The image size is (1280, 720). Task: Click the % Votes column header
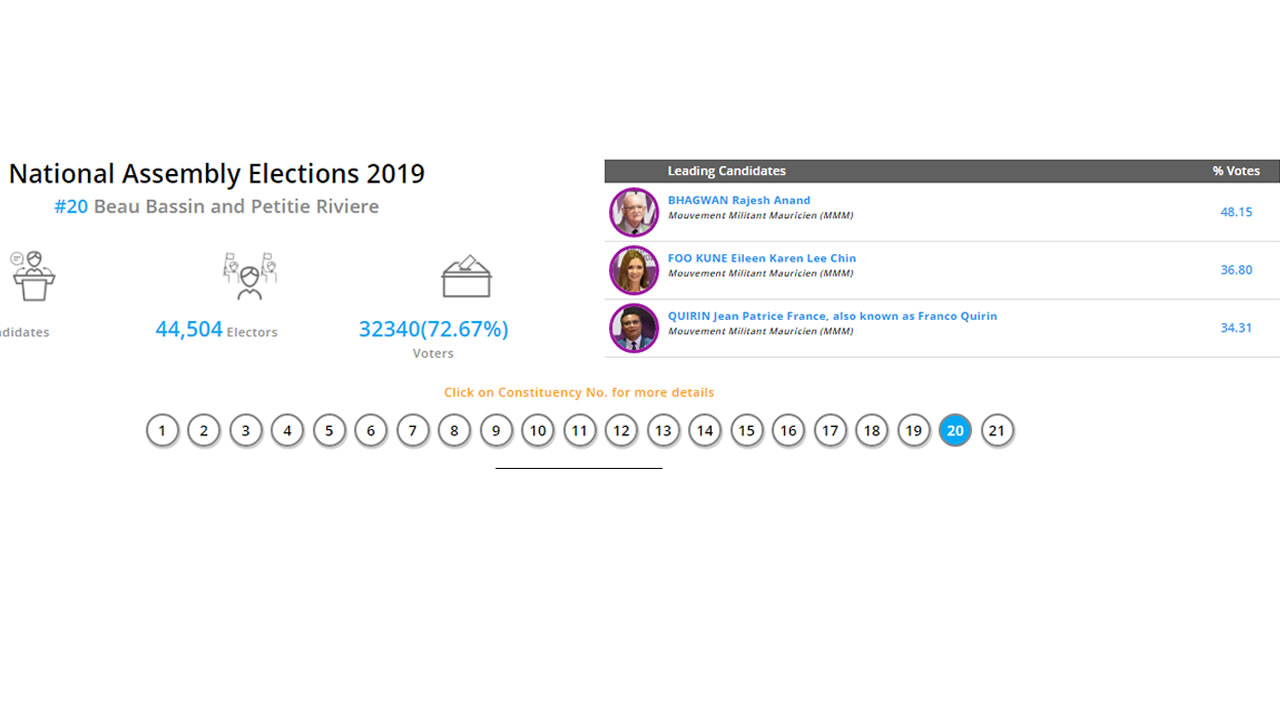1236,171
